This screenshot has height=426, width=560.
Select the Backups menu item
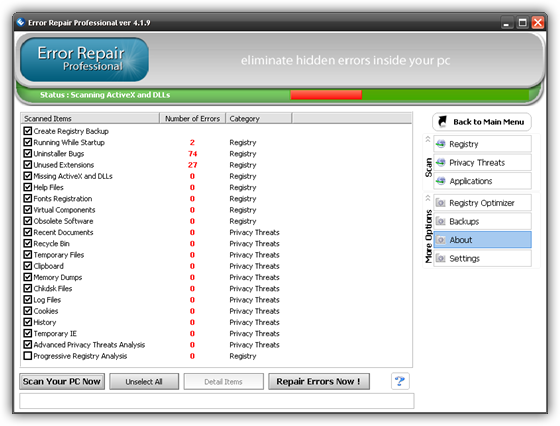482,221
